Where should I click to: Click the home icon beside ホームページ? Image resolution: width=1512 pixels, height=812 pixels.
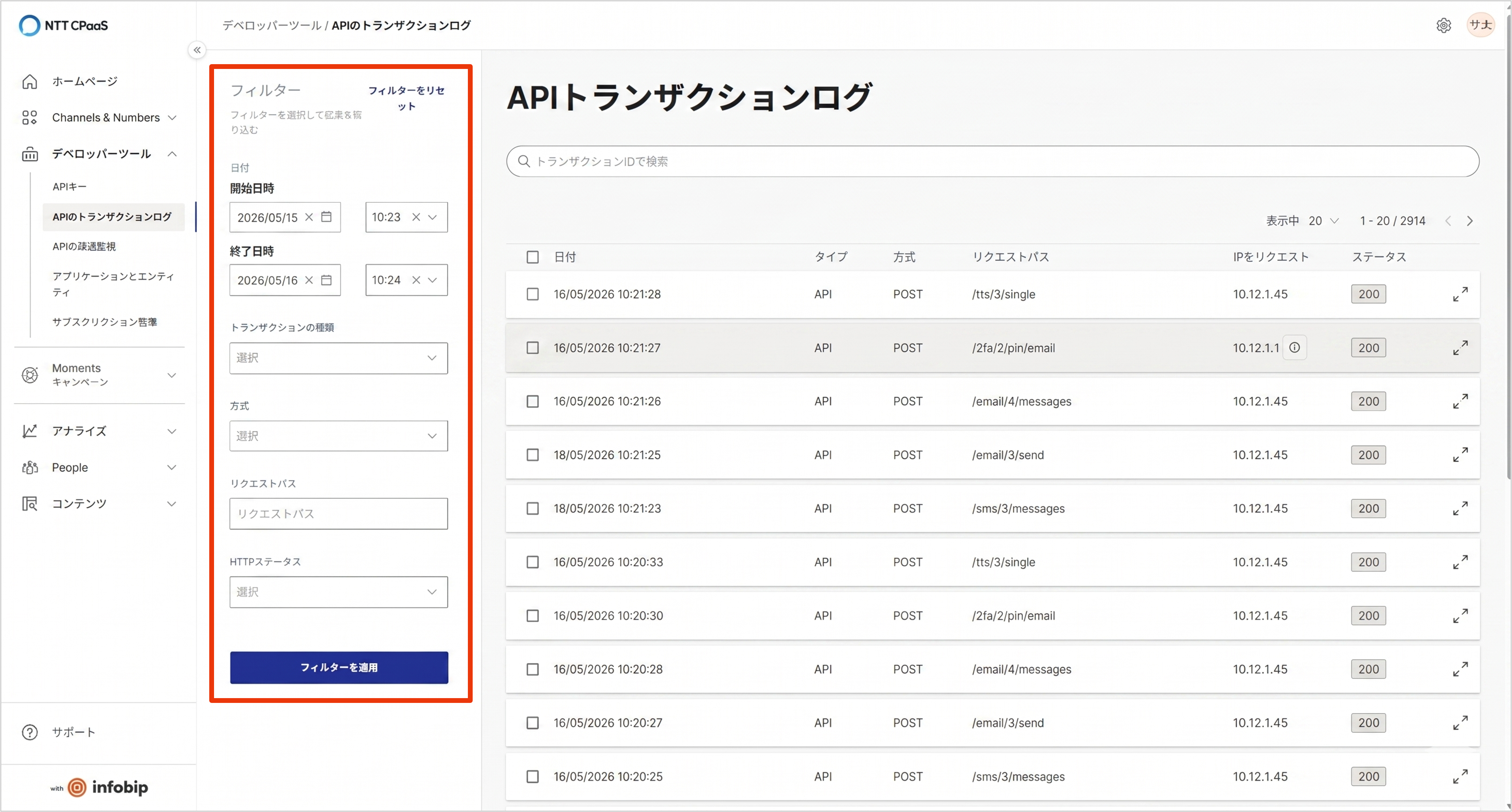[x=29, y=82]
